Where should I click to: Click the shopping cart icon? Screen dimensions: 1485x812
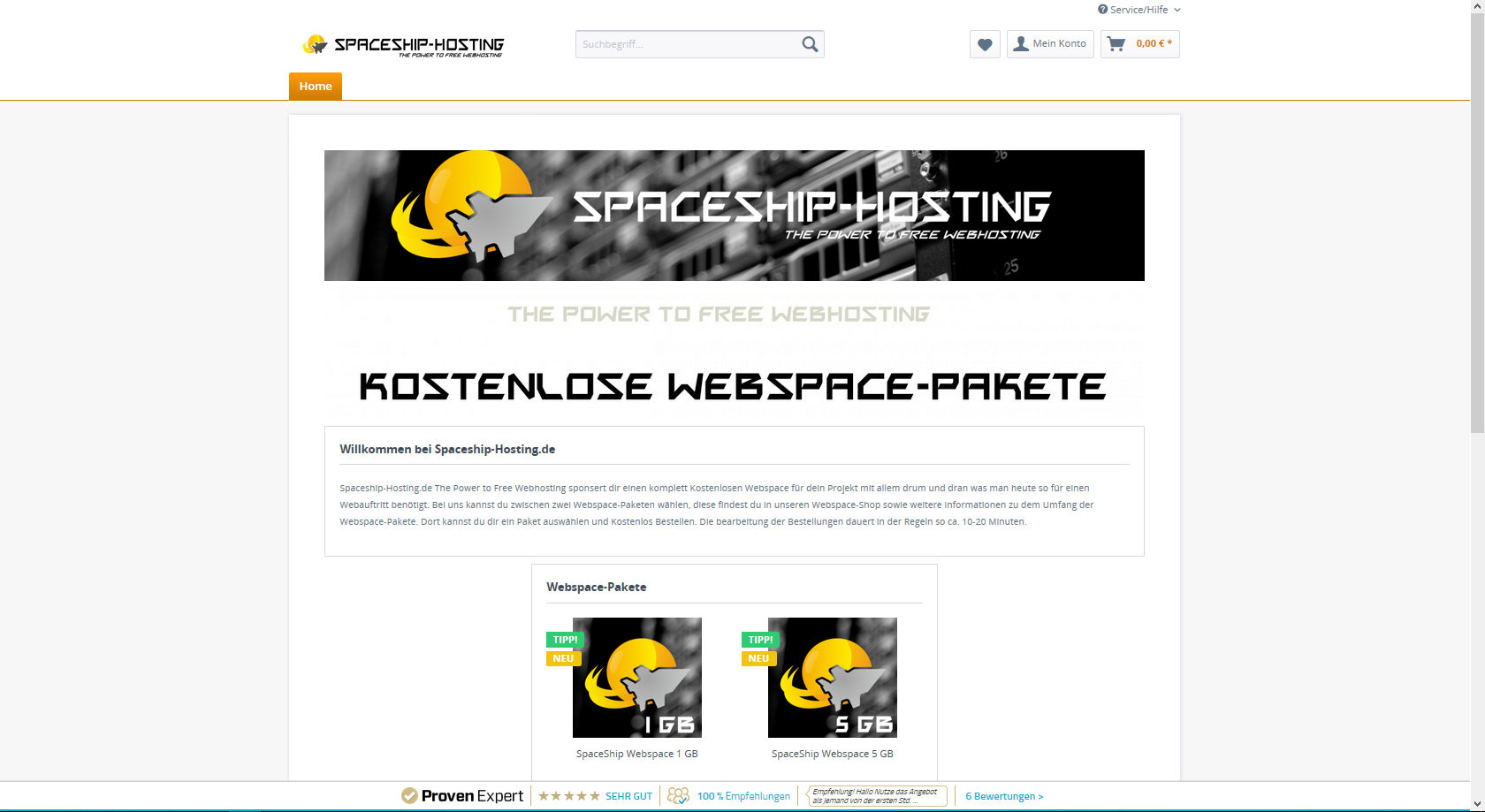(x=1116, y=44)
